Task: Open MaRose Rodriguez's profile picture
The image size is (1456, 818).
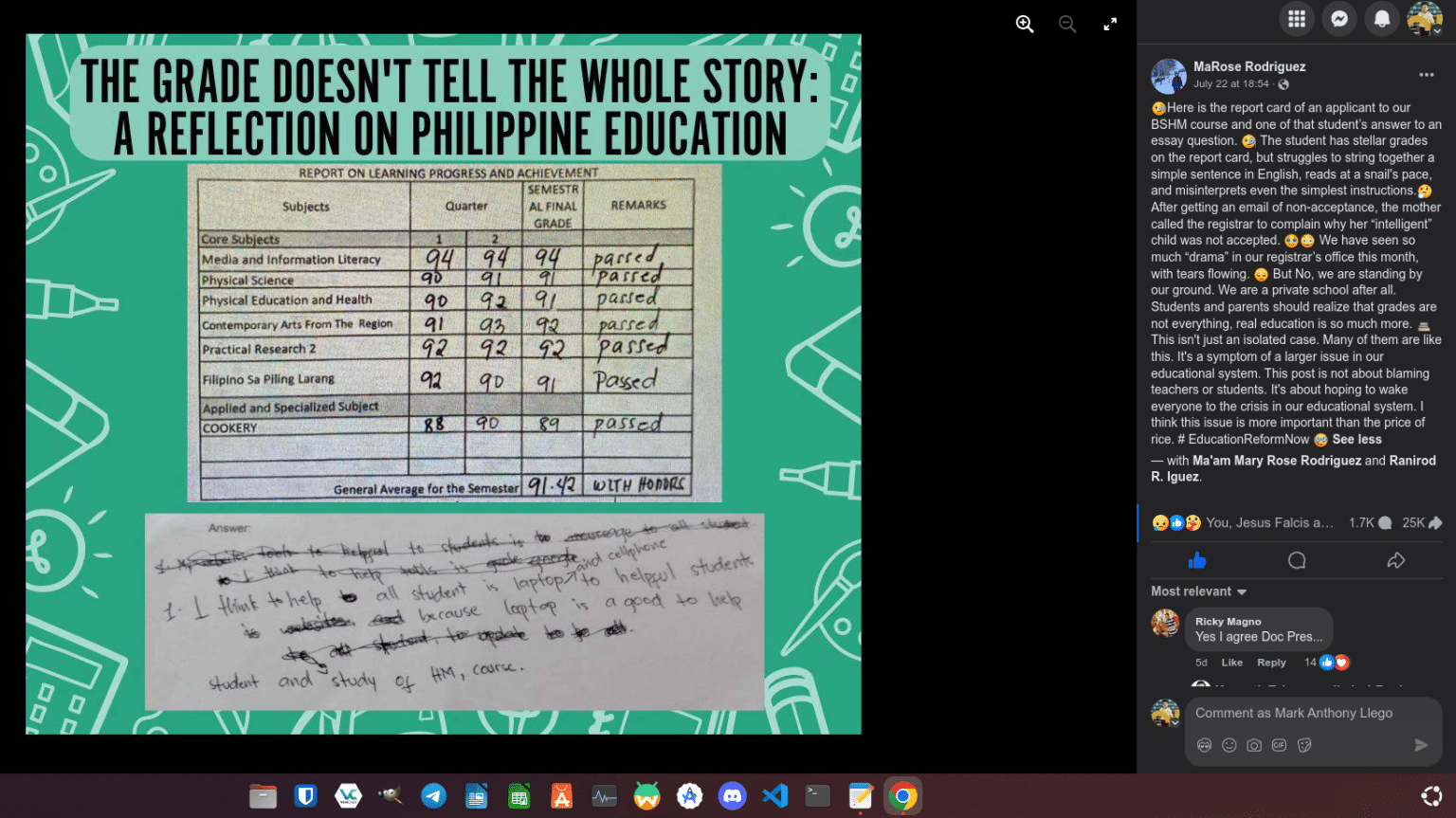Action: (1169, 76)
